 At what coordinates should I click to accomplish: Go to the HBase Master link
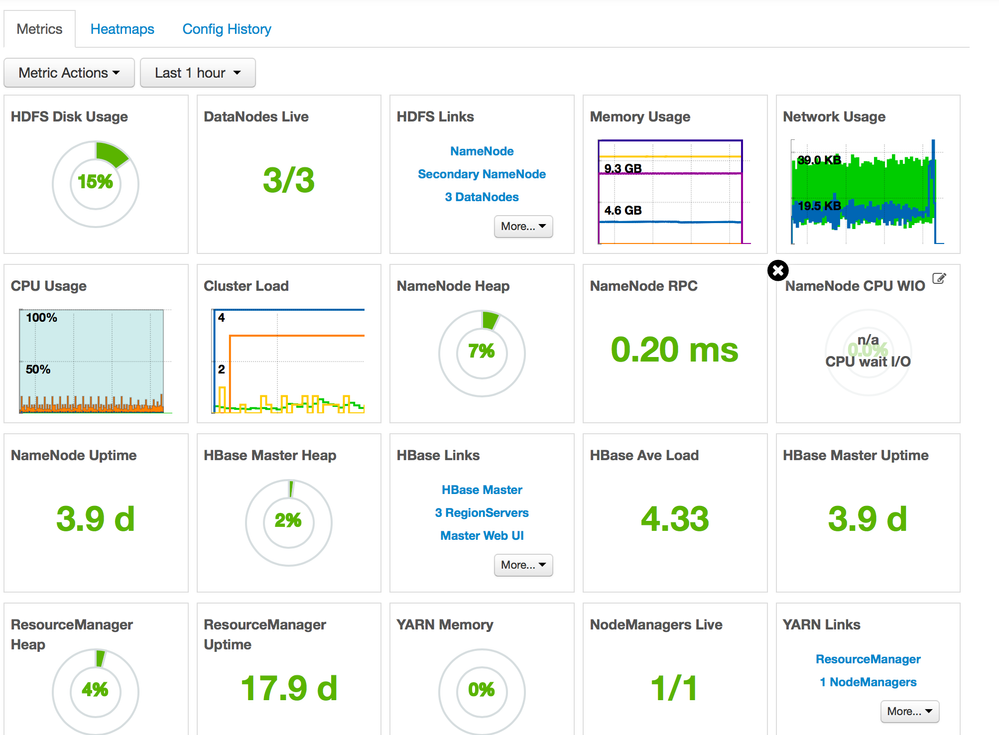pos(482,490)
